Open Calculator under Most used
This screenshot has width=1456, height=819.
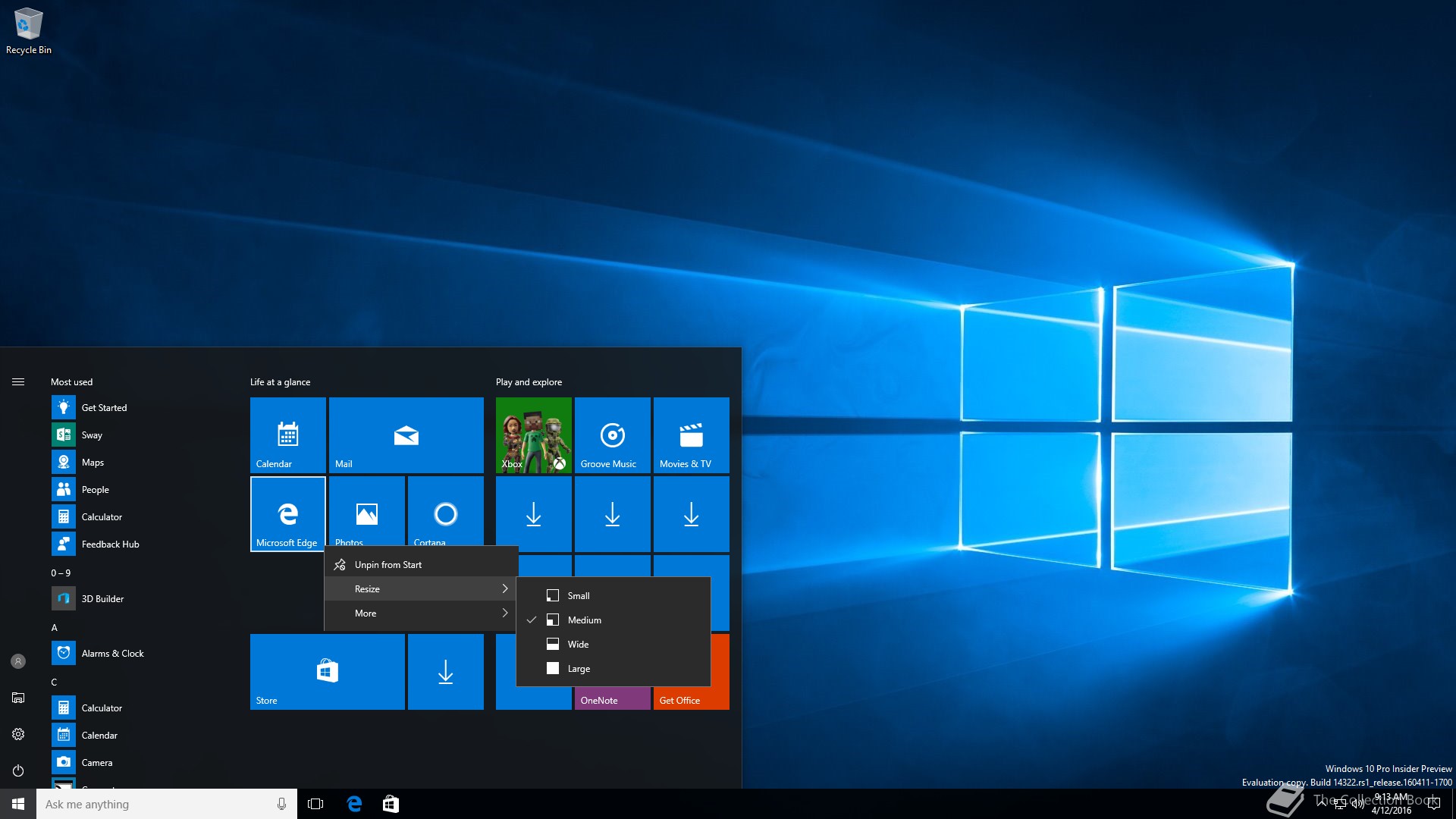140,517
